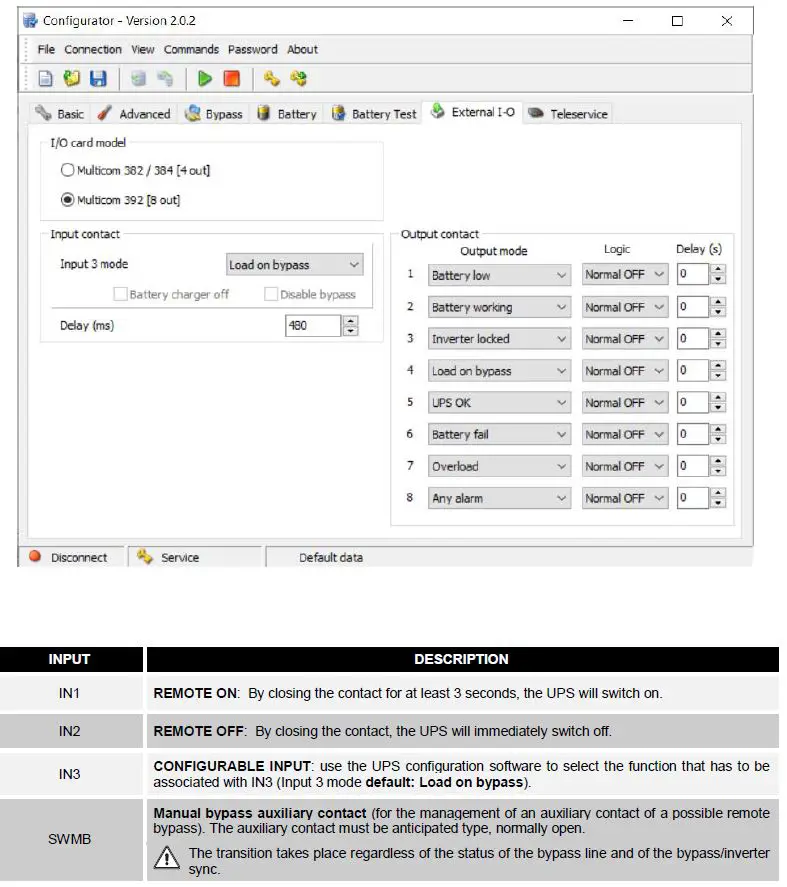The width and height of the screenshot is (787, 887).
Task: Switch to the Bypass tab
Action: click(214, 114)
